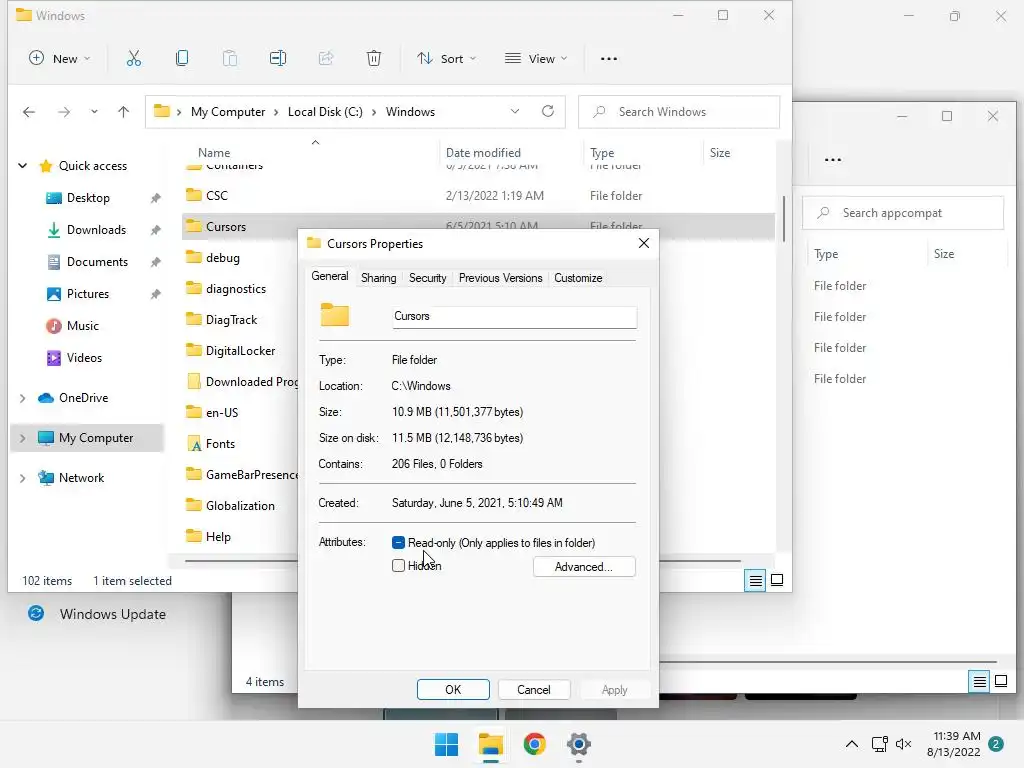Select Downloads in Quick access
The height and width of the screenshot is (768, 1024).
[x=96, y=230]
